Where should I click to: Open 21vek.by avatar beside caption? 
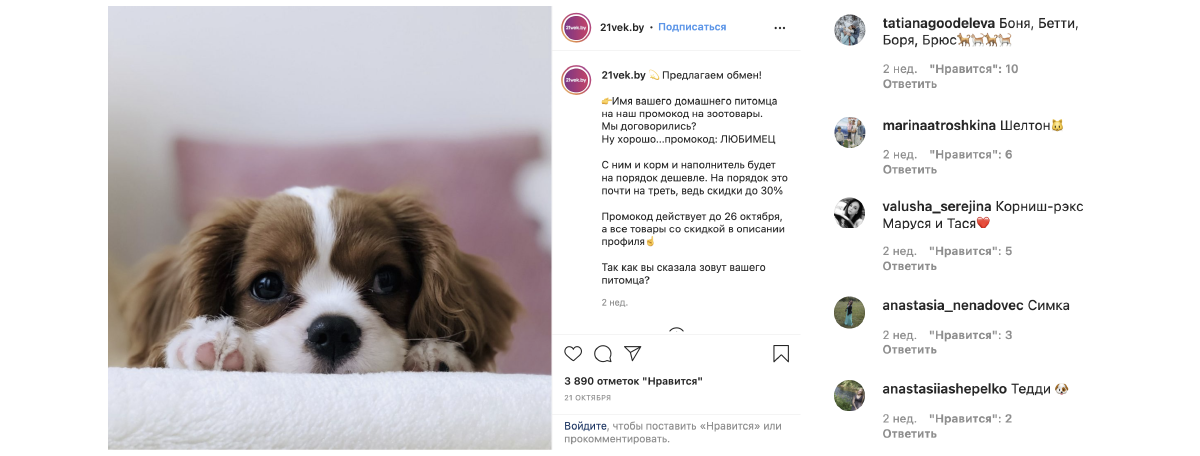[576, 80]
